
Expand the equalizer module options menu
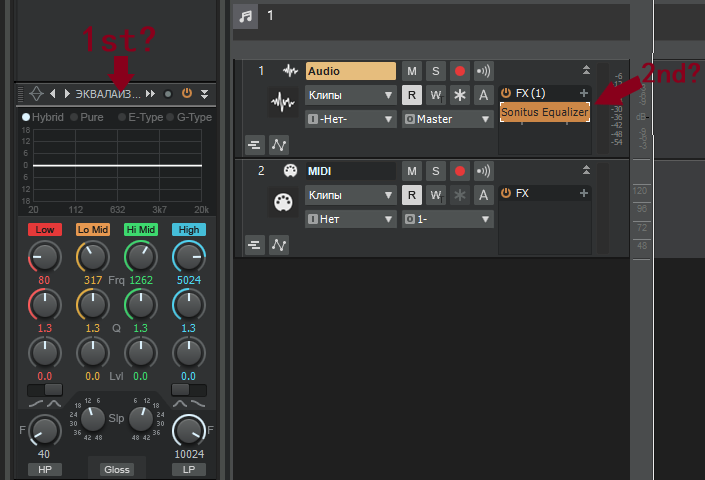pos(204,94)
